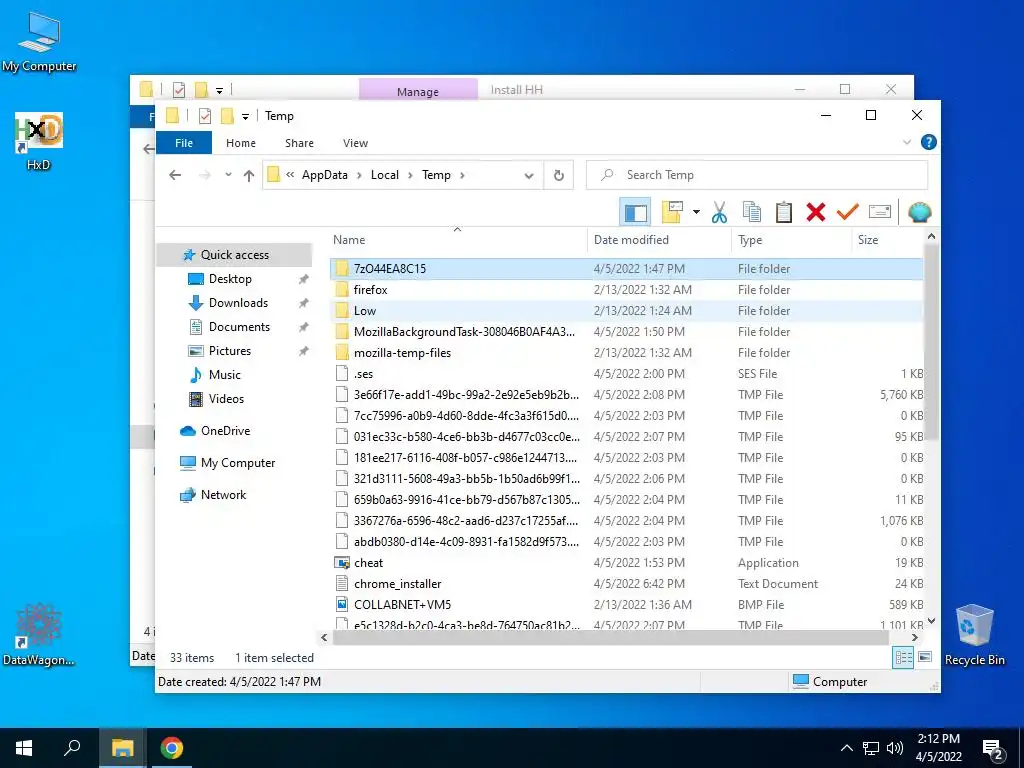Click the orange checkmark Properties icon
1024x768 pixels.
tap(848, 212)
